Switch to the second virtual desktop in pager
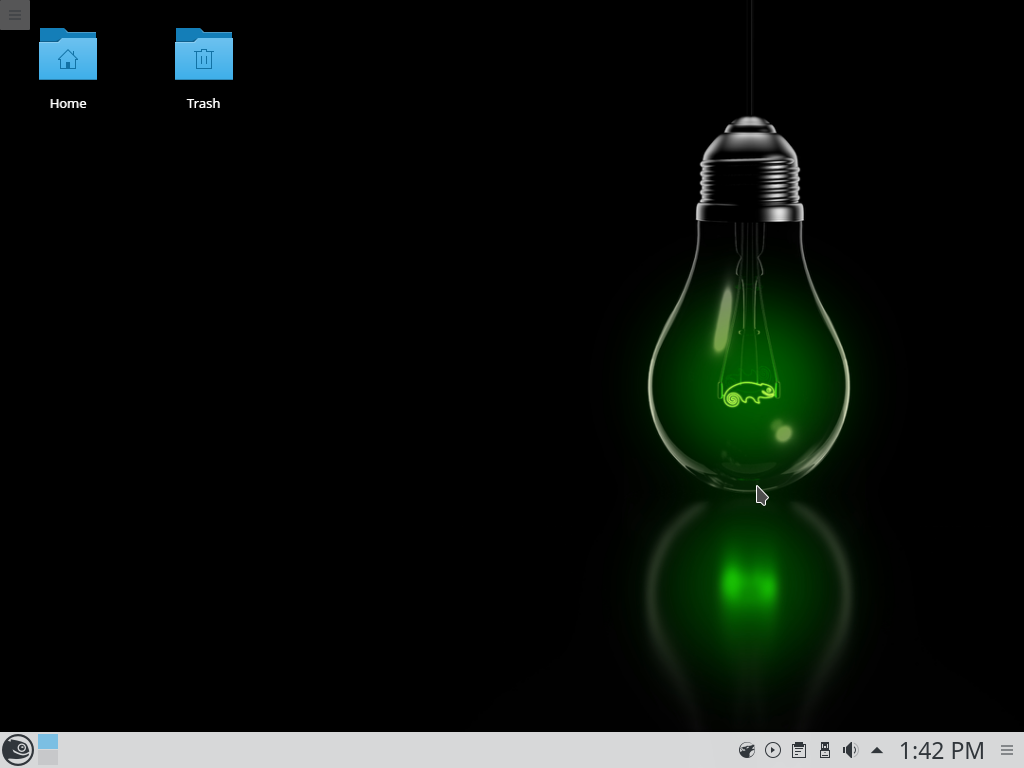Screen dimensions: 1024x768 [x=48, y=758]
